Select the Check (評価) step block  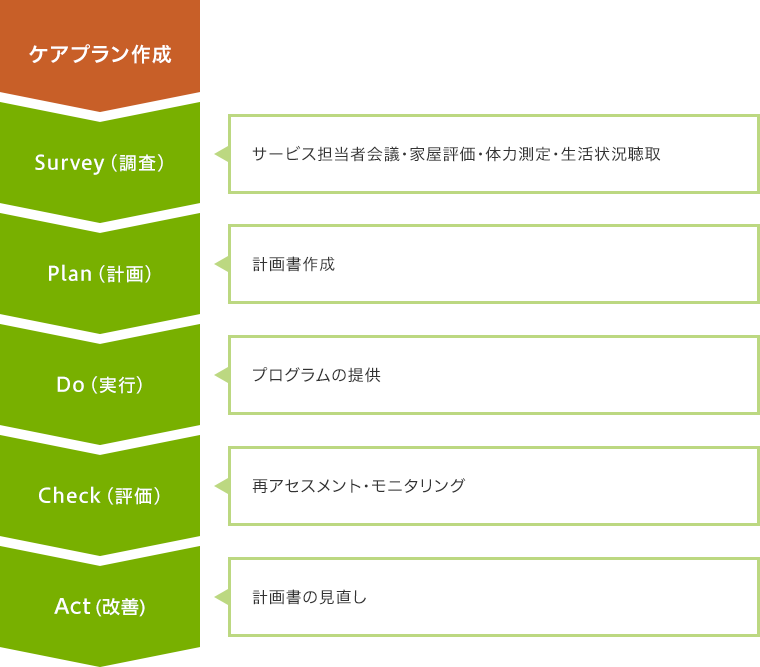click(100, 495)
